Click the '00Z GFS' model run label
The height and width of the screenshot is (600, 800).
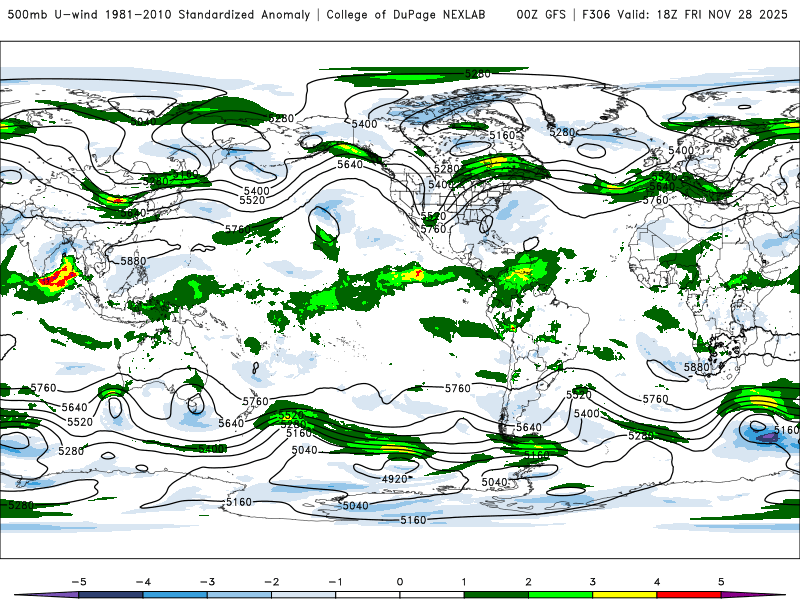pyautogui.click(x=541, y=15)
